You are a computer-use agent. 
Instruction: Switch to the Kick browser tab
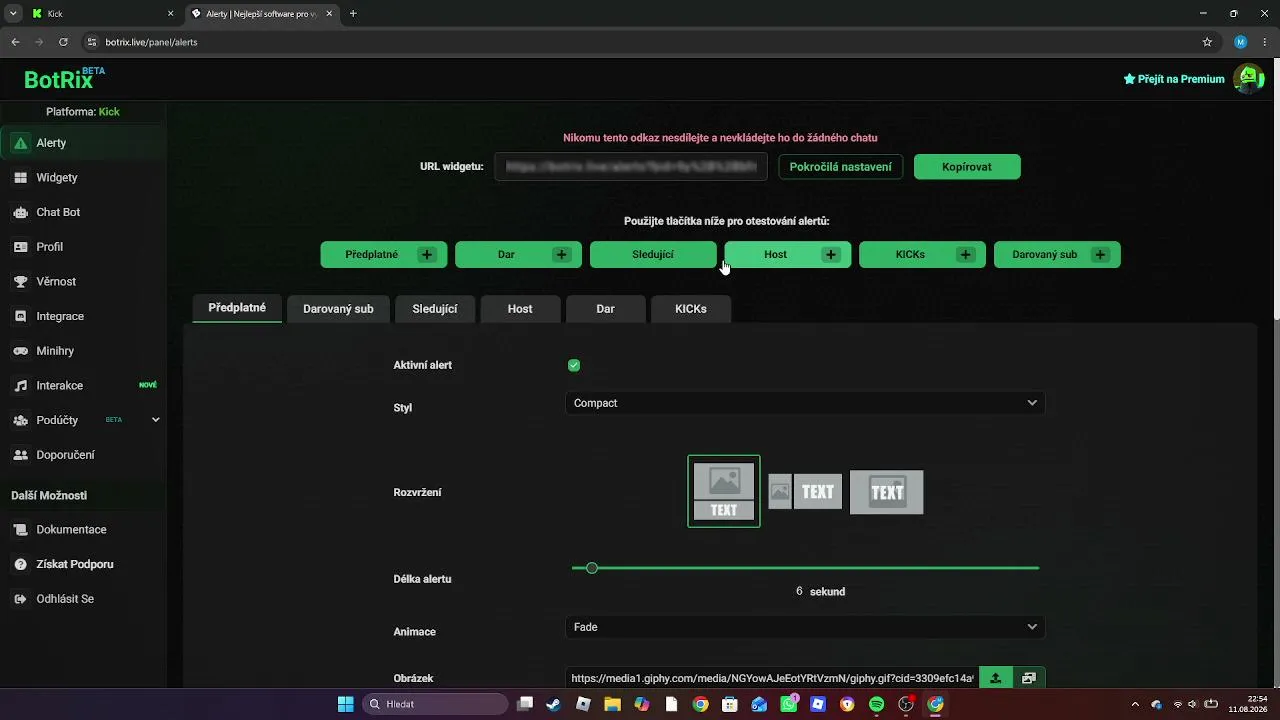tap(100, 14)
